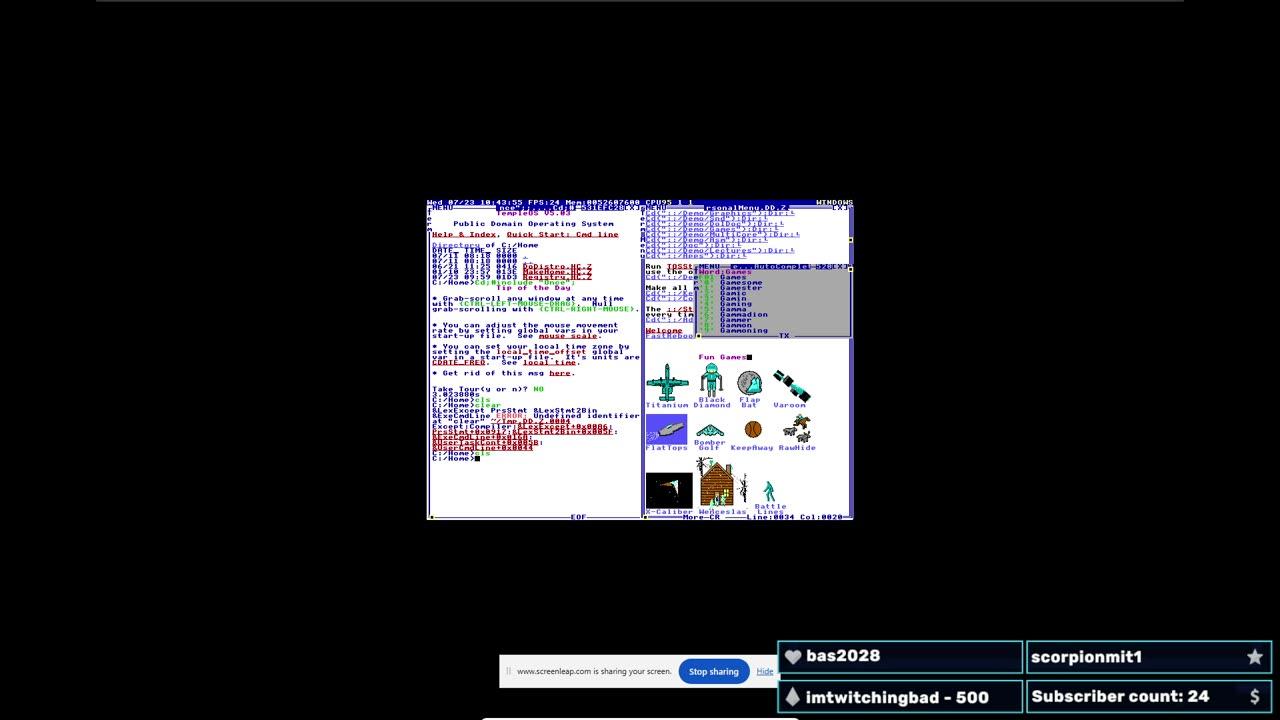Select autocomplete suggestion 'Gammoning'

point(744,331)
